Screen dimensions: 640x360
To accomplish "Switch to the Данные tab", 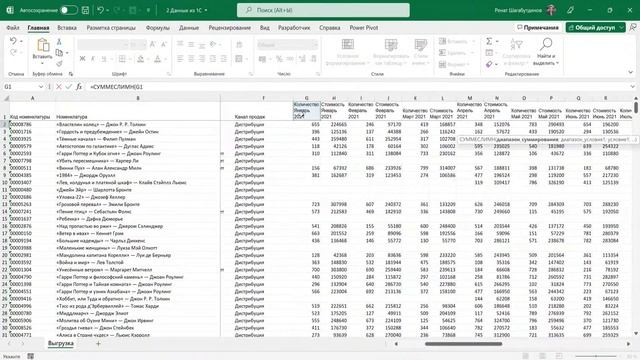I will pyautogui.click(x=189, y=28).
